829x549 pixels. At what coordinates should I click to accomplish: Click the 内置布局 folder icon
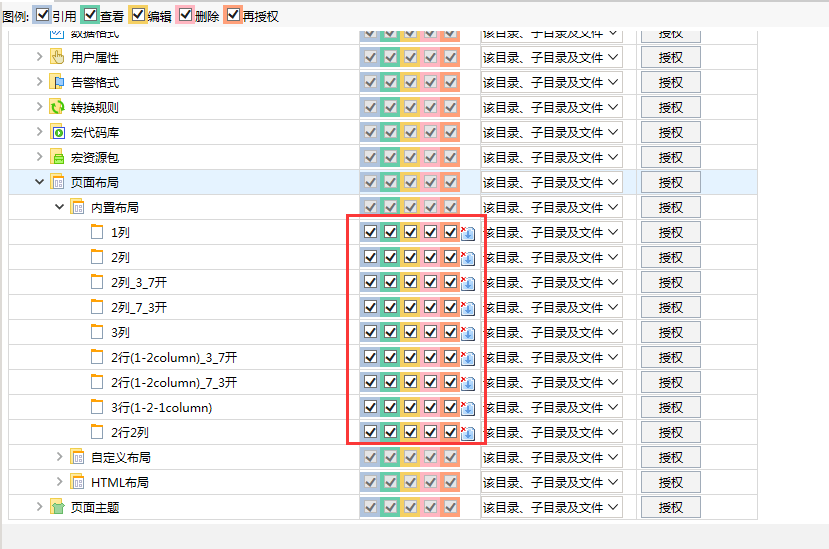coord(77,207)
